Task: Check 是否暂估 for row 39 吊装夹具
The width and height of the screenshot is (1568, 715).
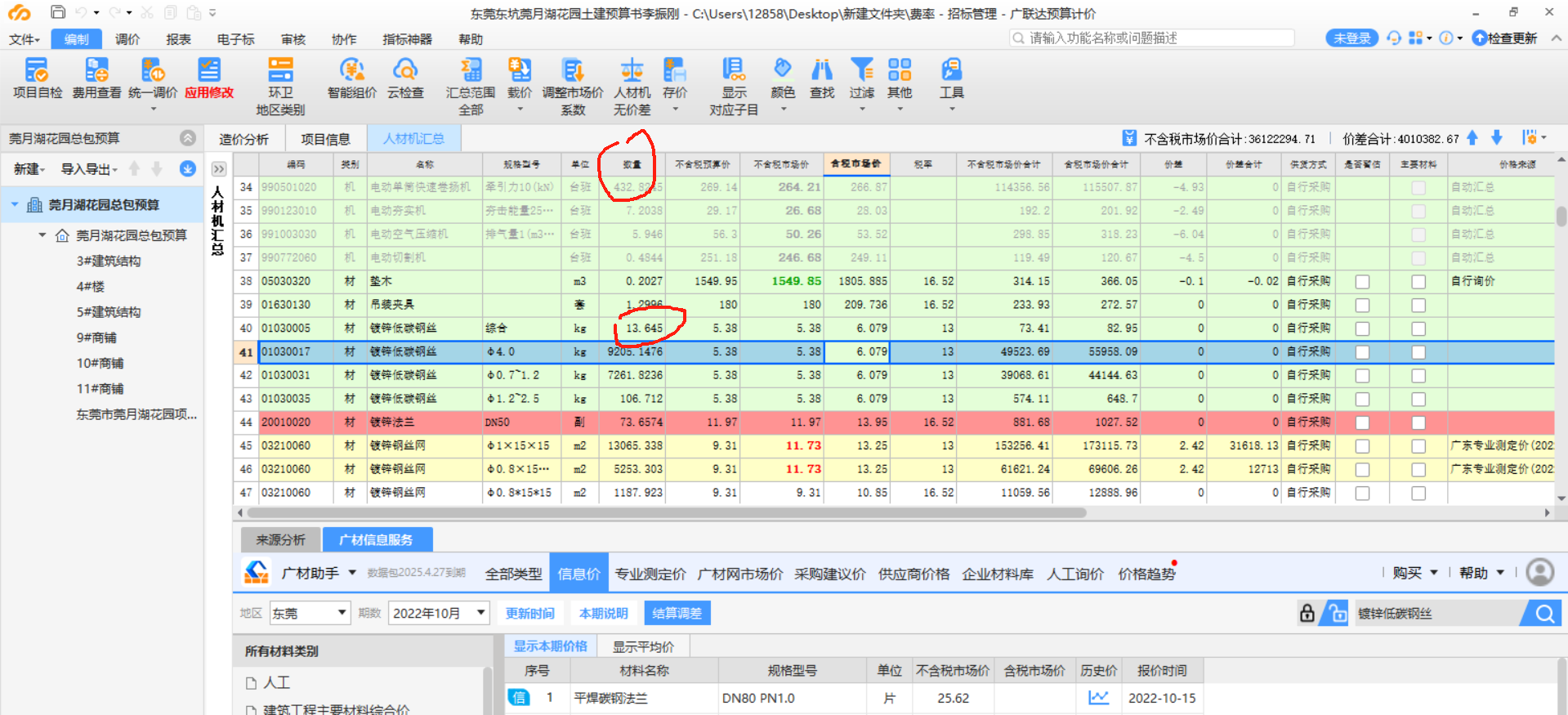Action: click(1362, 306)
